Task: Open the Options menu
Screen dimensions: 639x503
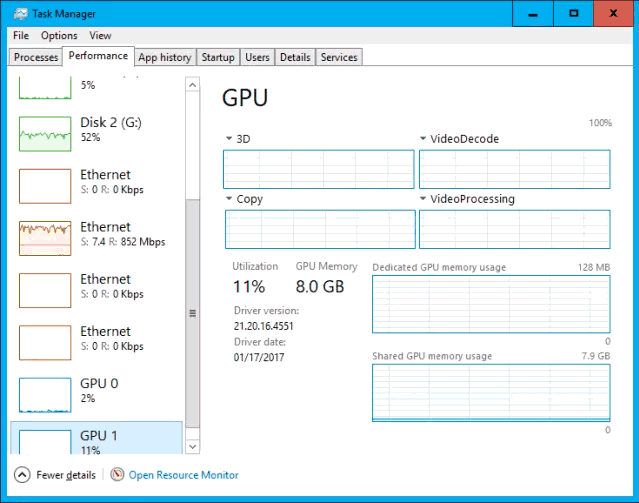Action: point(59,35)
